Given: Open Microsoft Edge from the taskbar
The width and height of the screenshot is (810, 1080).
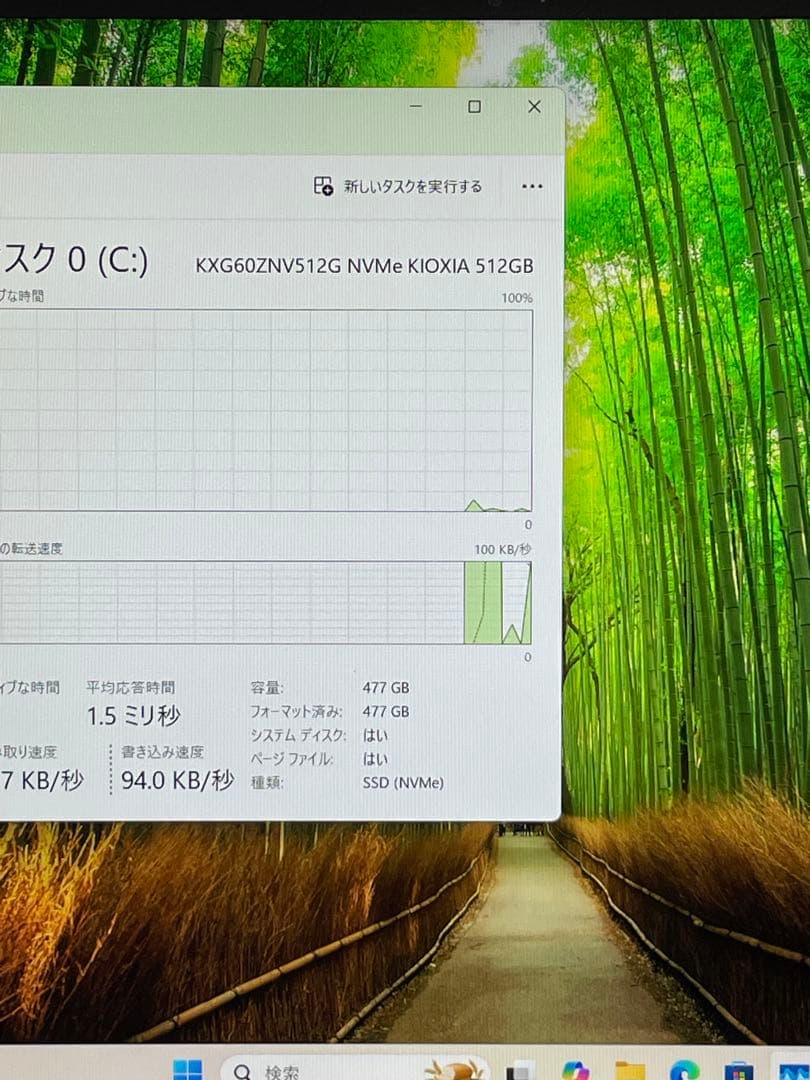Looking at the screenshot, I should (682, 1072).
